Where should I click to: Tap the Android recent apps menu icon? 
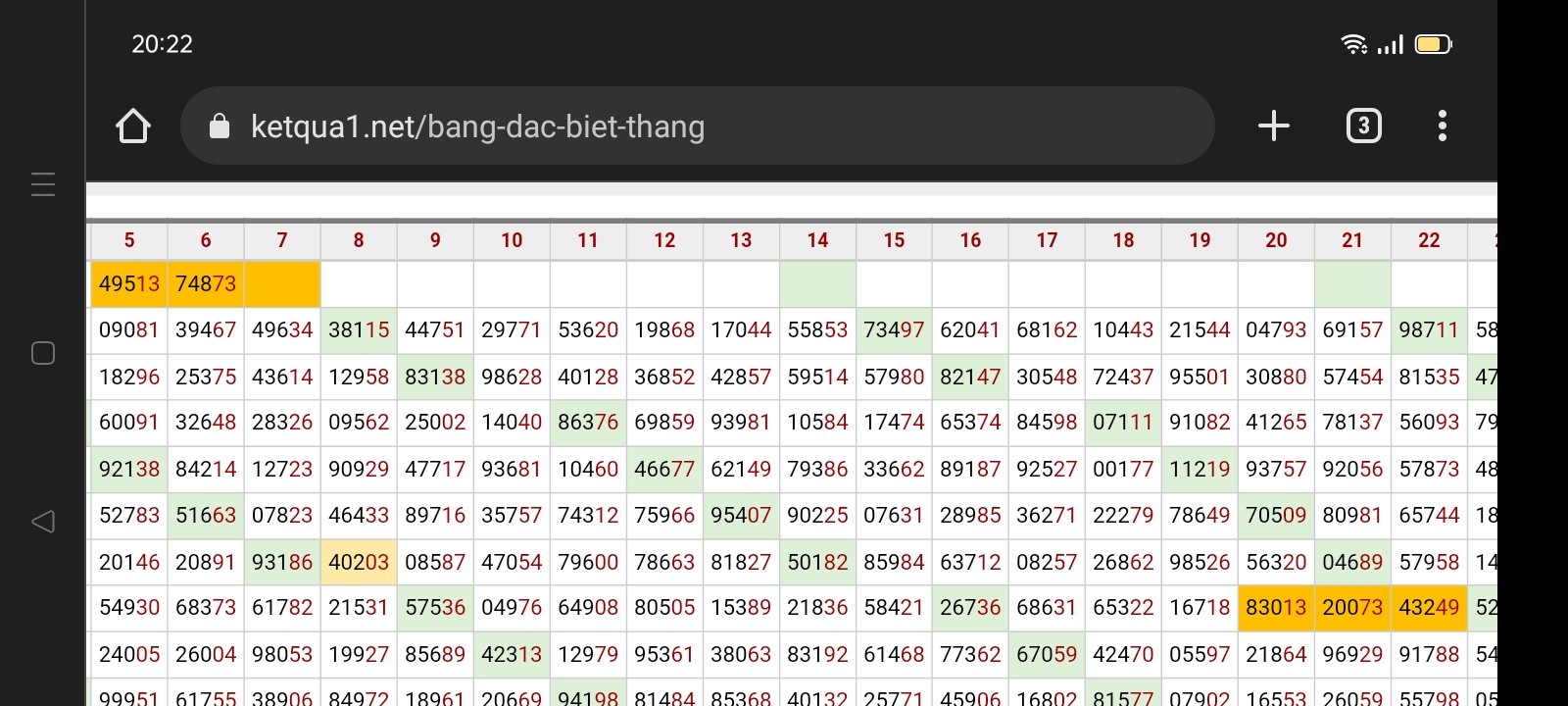pos(43,184)
